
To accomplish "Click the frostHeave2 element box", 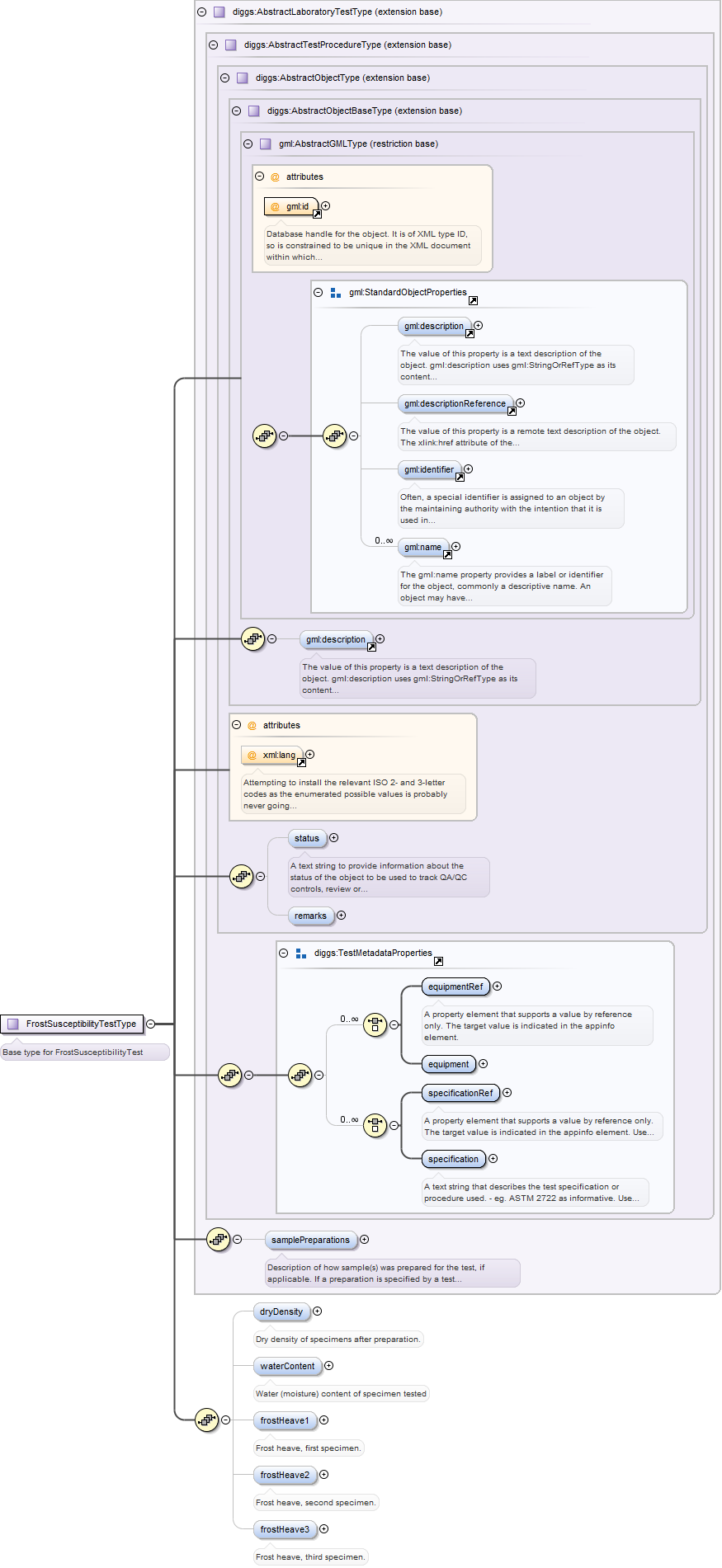I will coord(285,1475).
